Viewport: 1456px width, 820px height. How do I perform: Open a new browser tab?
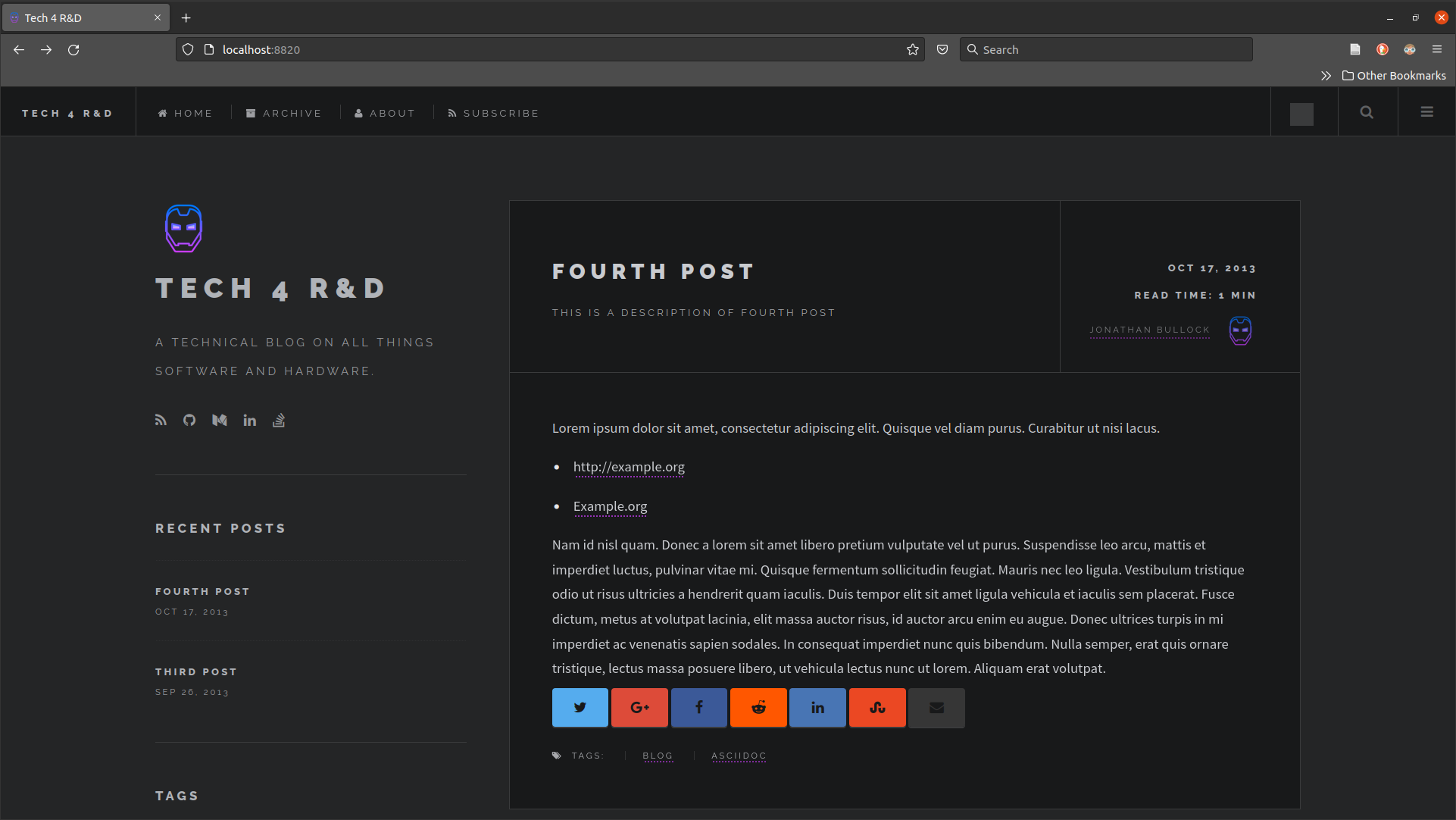[x=186, y=17]
